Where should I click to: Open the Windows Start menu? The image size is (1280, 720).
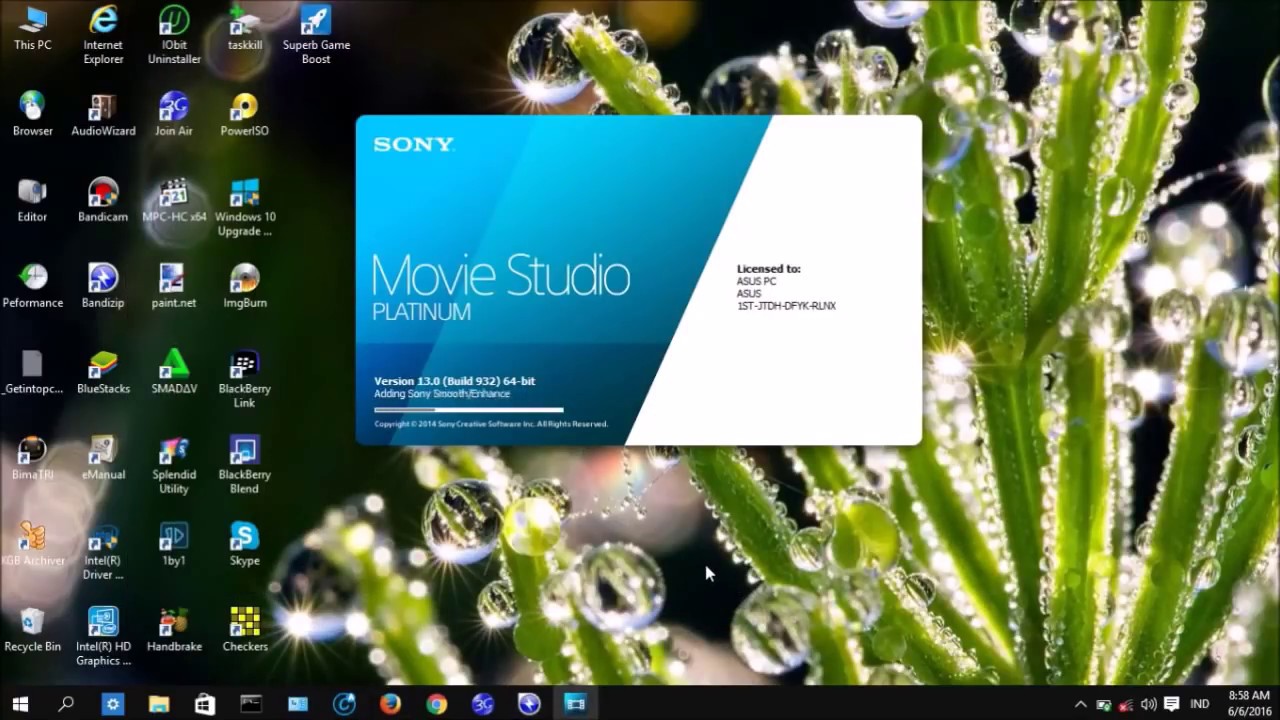click(x=20, y=704)
